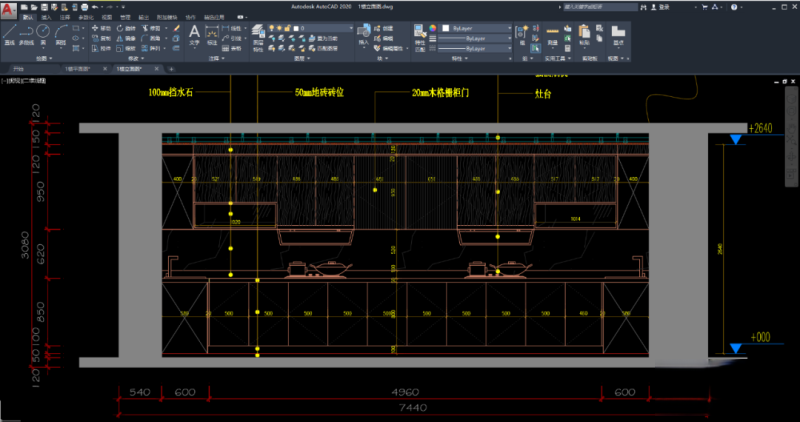Click the Text (文字) tool icon
This screenshot has height=422, width=800.
195,33
